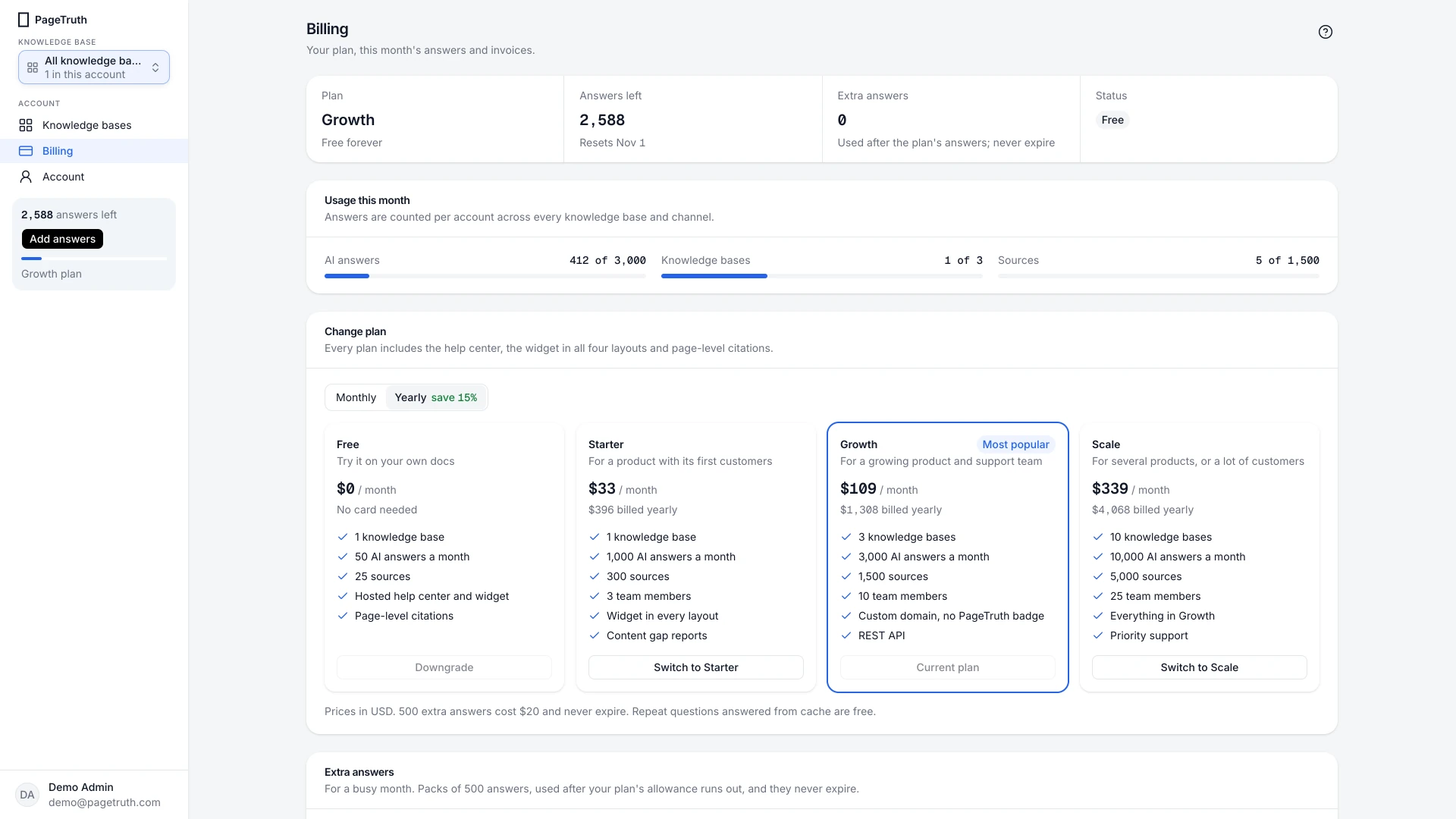Click the 5 of 1,500 sources value

pyautogui.click(x=1287, y=260)
